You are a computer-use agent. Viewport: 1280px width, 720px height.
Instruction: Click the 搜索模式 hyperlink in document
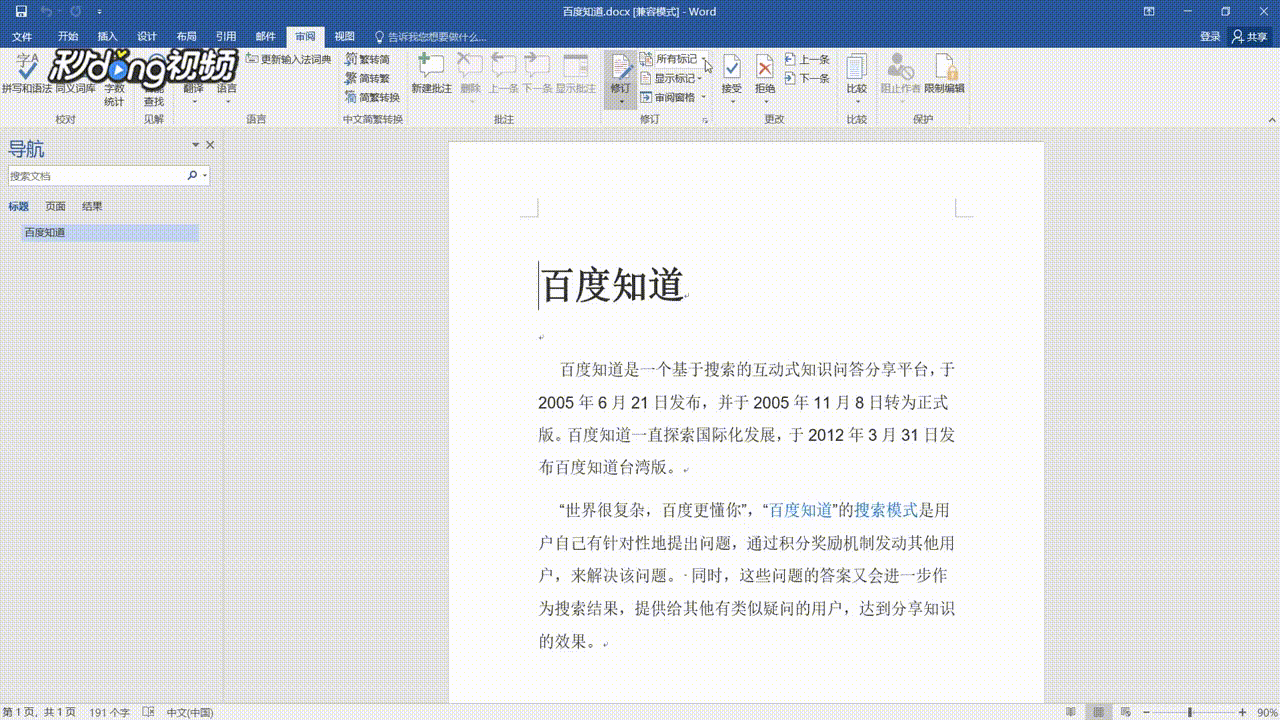(886, 510)
